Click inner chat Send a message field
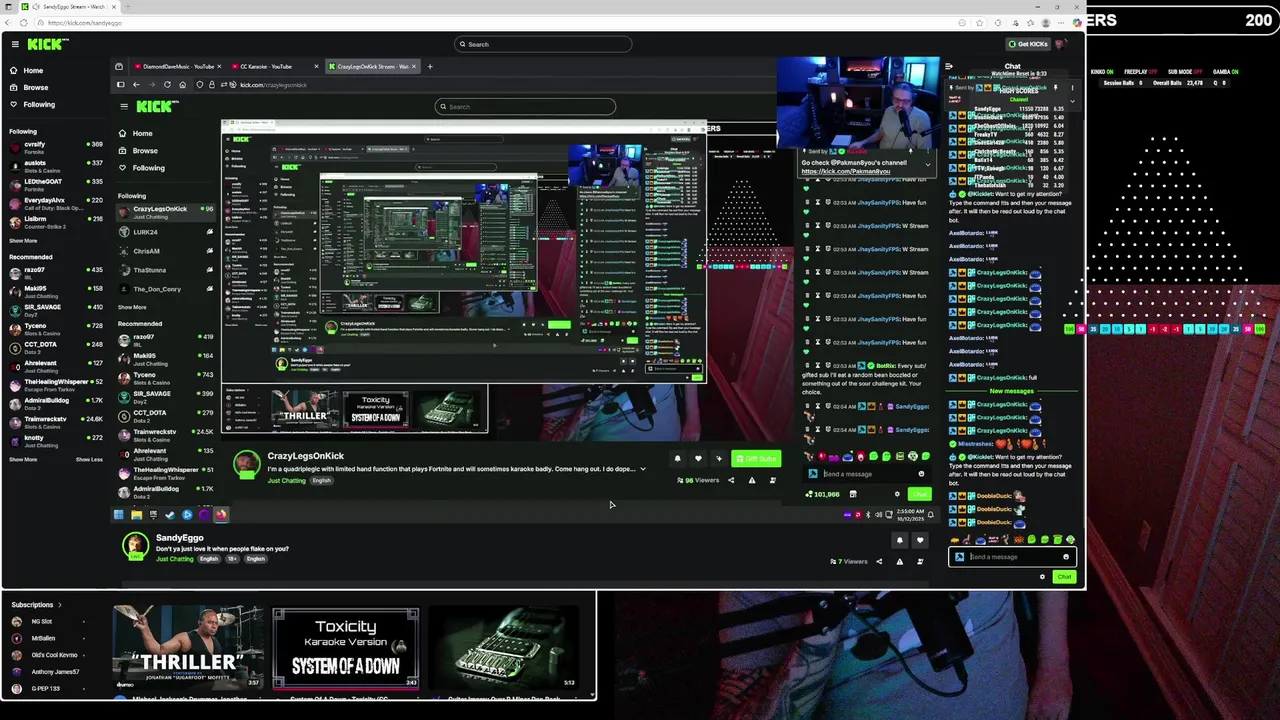 (x=868, y=474)
